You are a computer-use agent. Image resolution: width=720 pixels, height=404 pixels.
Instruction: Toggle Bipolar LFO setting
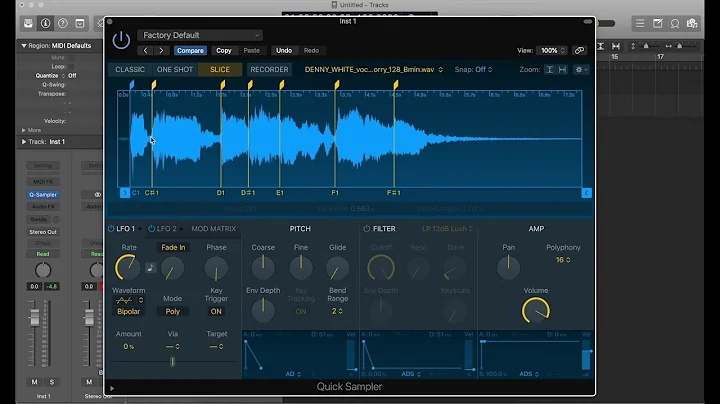point(129,311)
